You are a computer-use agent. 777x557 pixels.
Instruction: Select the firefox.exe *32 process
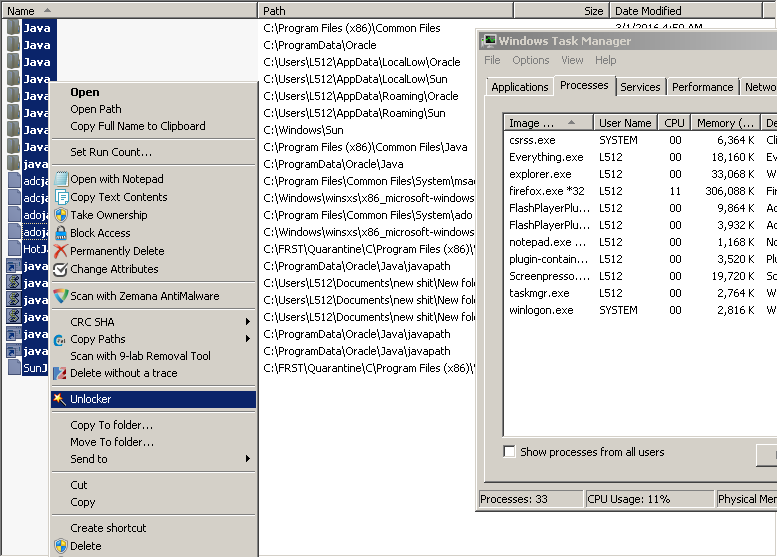[639, 191]
